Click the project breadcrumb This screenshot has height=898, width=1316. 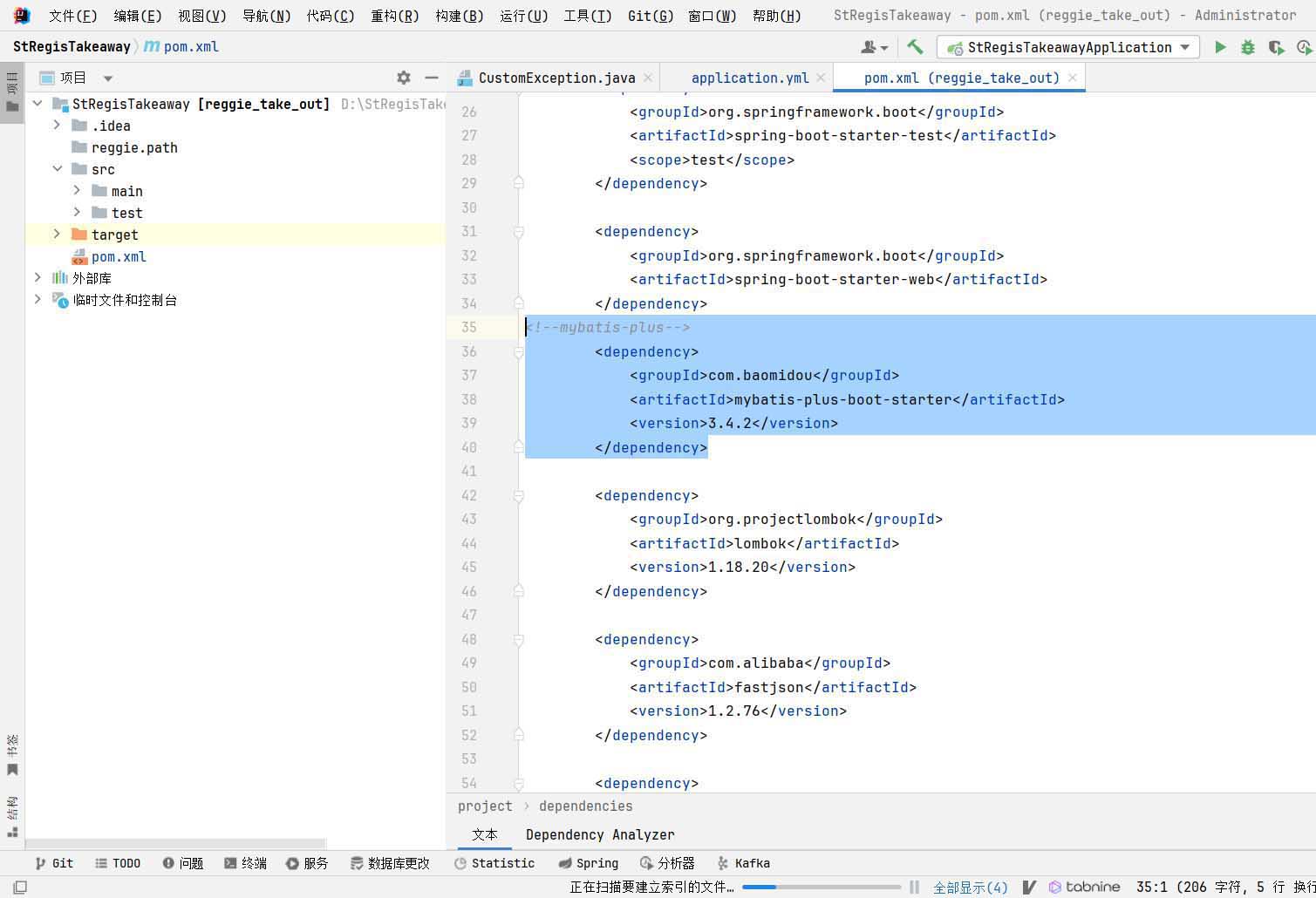pyautogui.click(x=485, y=806)
